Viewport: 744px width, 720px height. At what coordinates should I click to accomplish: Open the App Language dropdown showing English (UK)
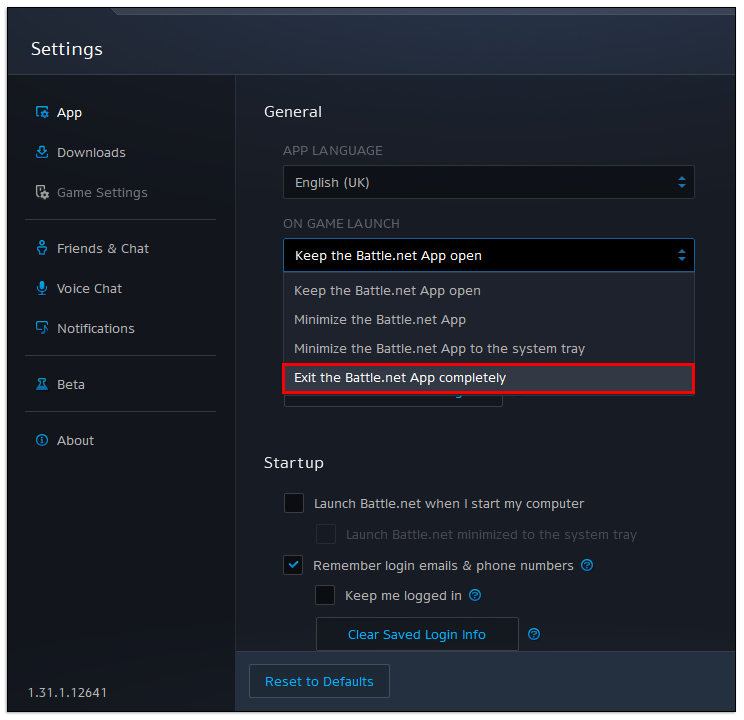[x=489, y=182]
